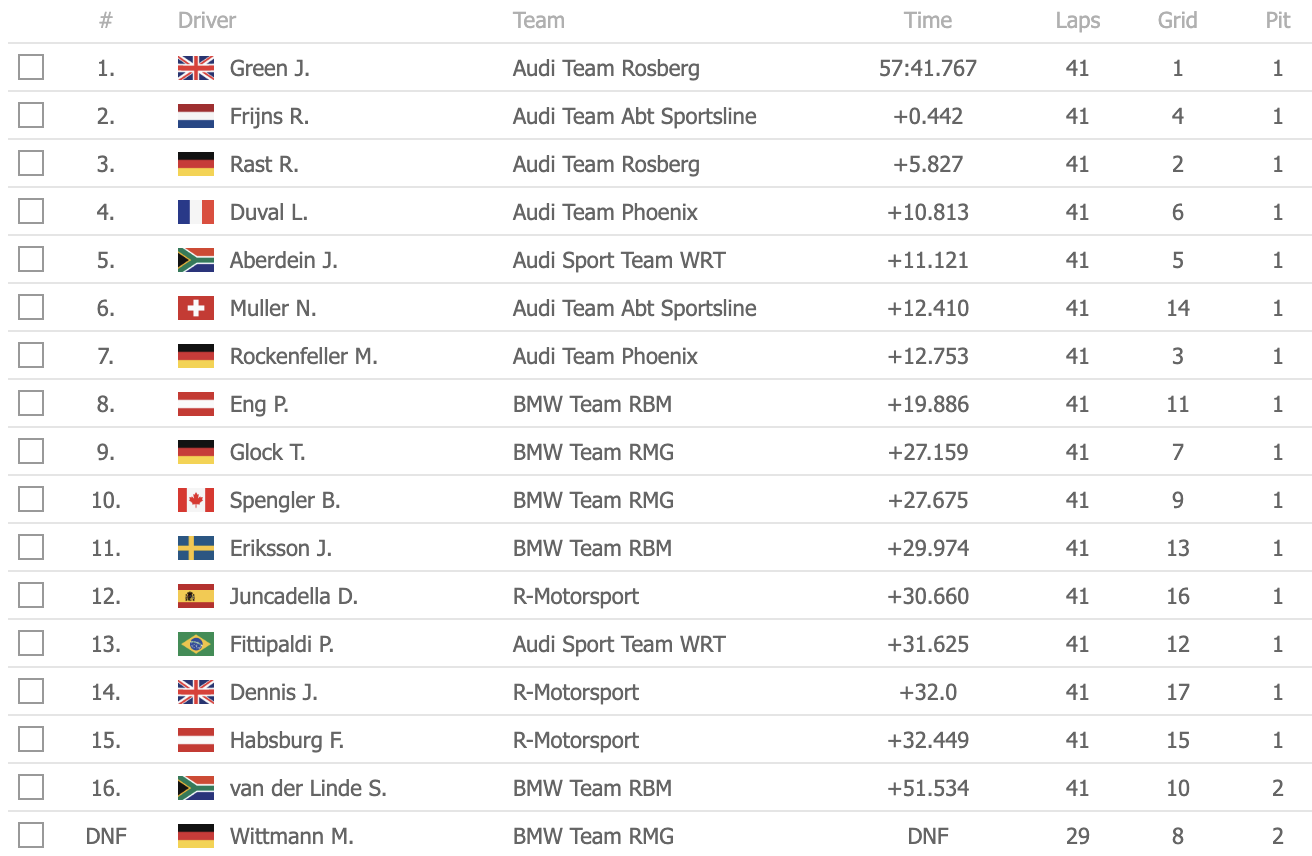Click the Grid column header
This screenshot has height=856, width=1312.
1177,20
